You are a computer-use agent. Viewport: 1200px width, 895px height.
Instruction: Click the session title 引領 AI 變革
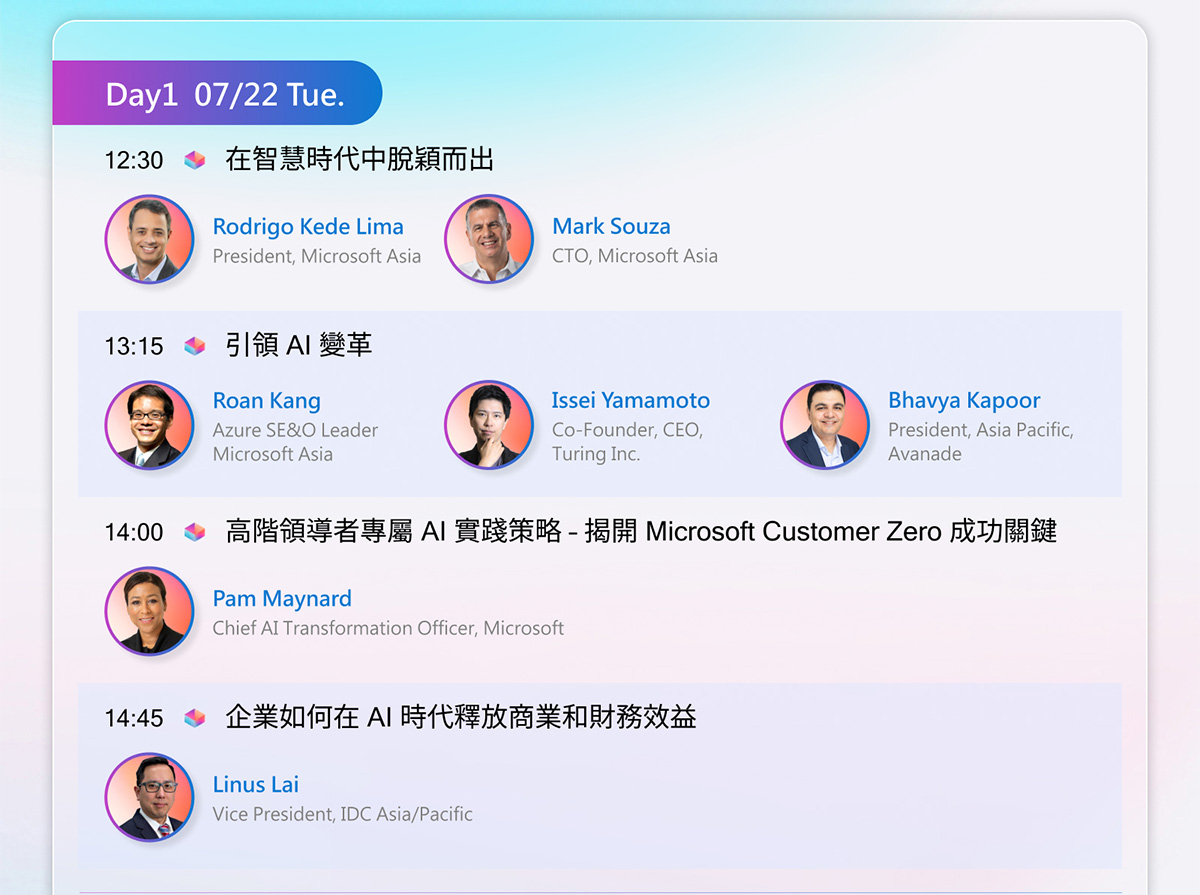(299, 345)
